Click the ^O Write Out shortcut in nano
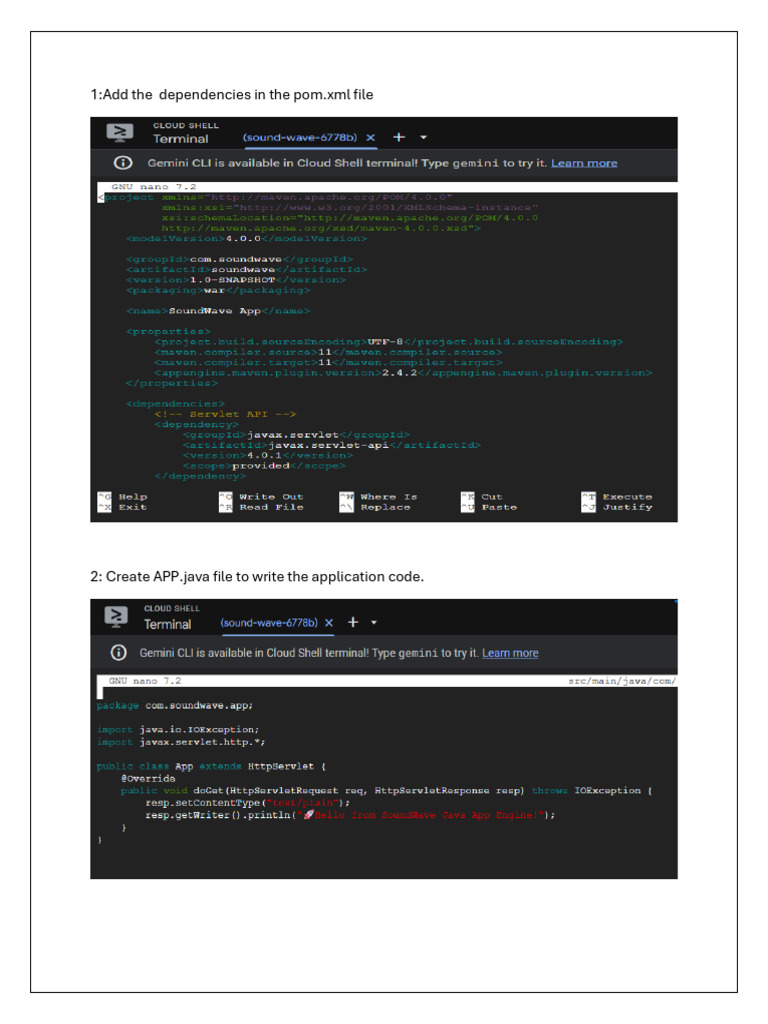 tap(261, 496)
